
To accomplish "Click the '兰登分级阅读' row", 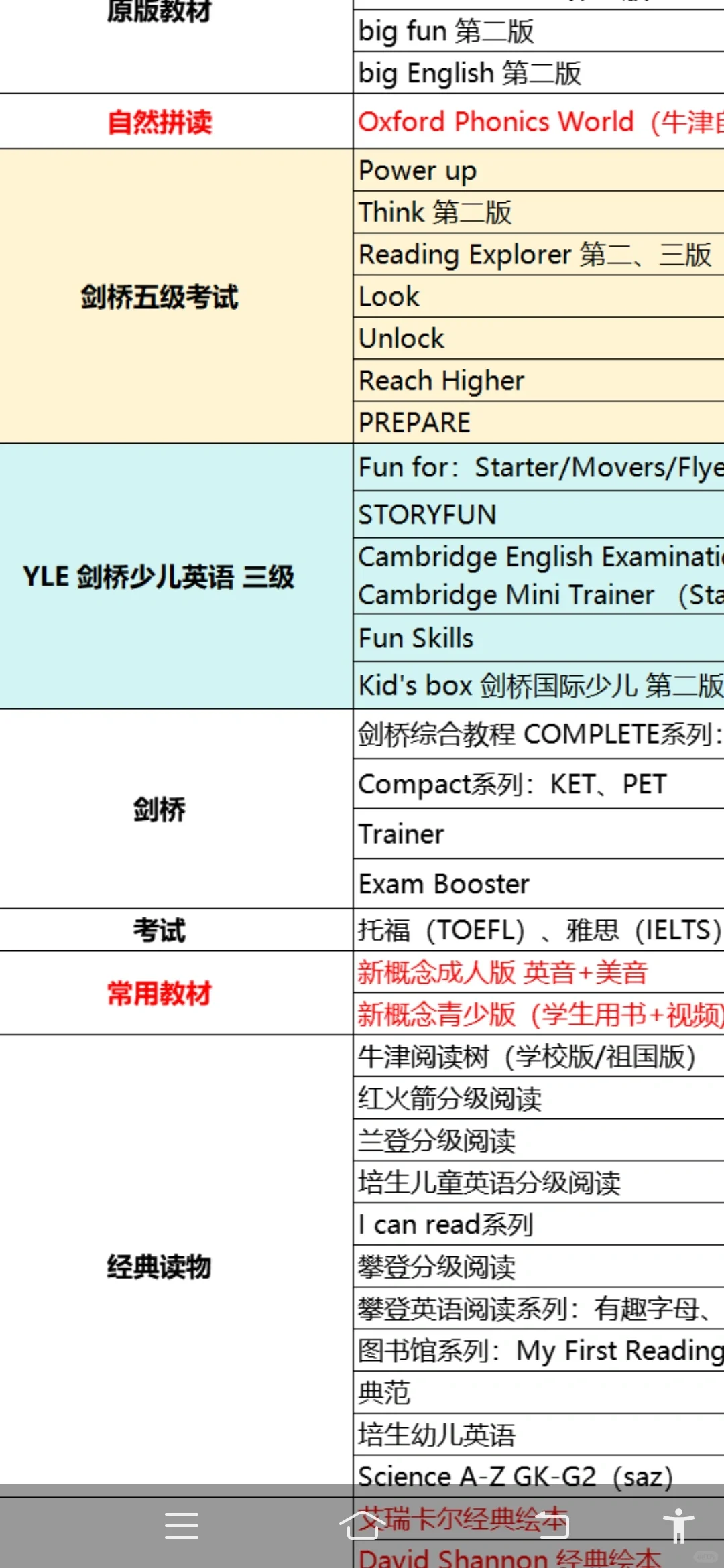I will 539,1140.
